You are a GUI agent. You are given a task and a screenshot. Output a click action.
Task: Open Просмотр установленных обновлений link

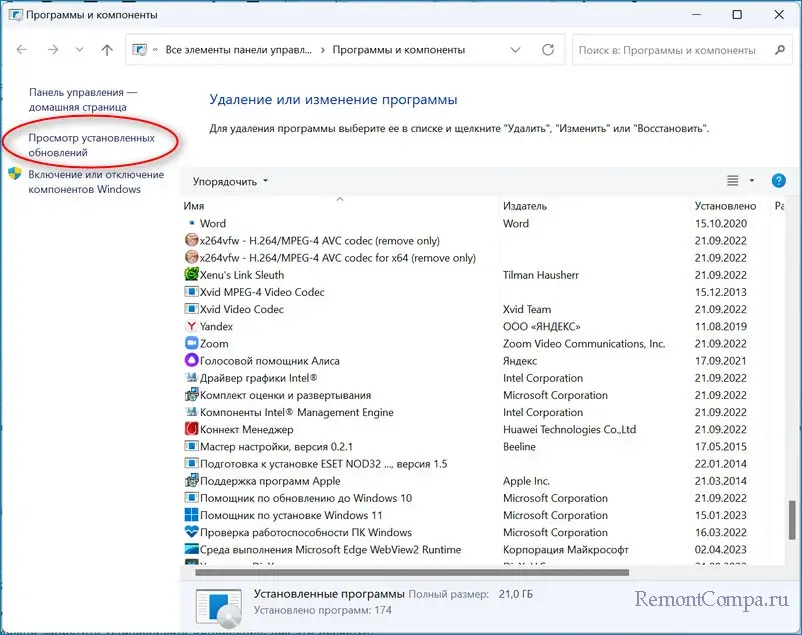pyautogui.click(x=91, y=145)
